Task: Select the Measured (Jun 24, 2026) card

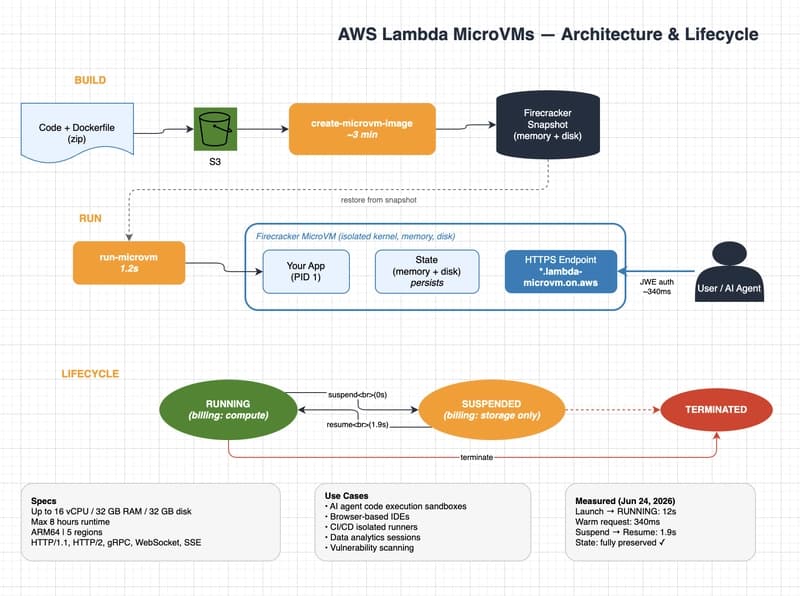Action: tap(660, 522)
